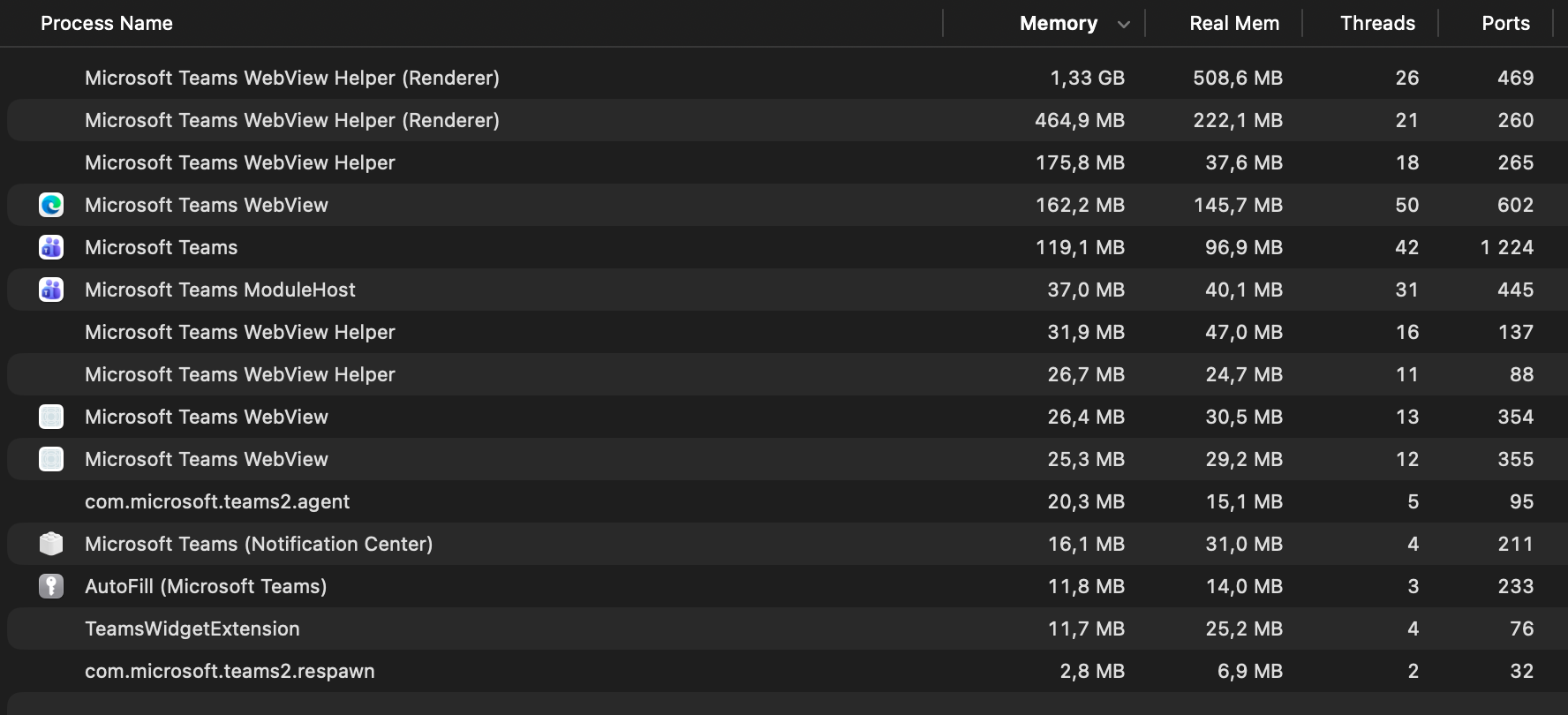Image resolution: width=1568 pixels, height=715 pixels.
Task: Click the 602 ports value
Action: click(x=1516, y=205)
